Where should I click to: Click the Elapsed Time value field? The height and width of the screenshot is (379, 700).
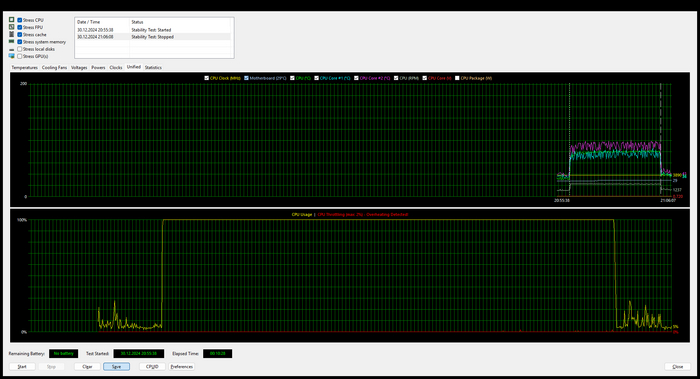[x=217, y=354]
